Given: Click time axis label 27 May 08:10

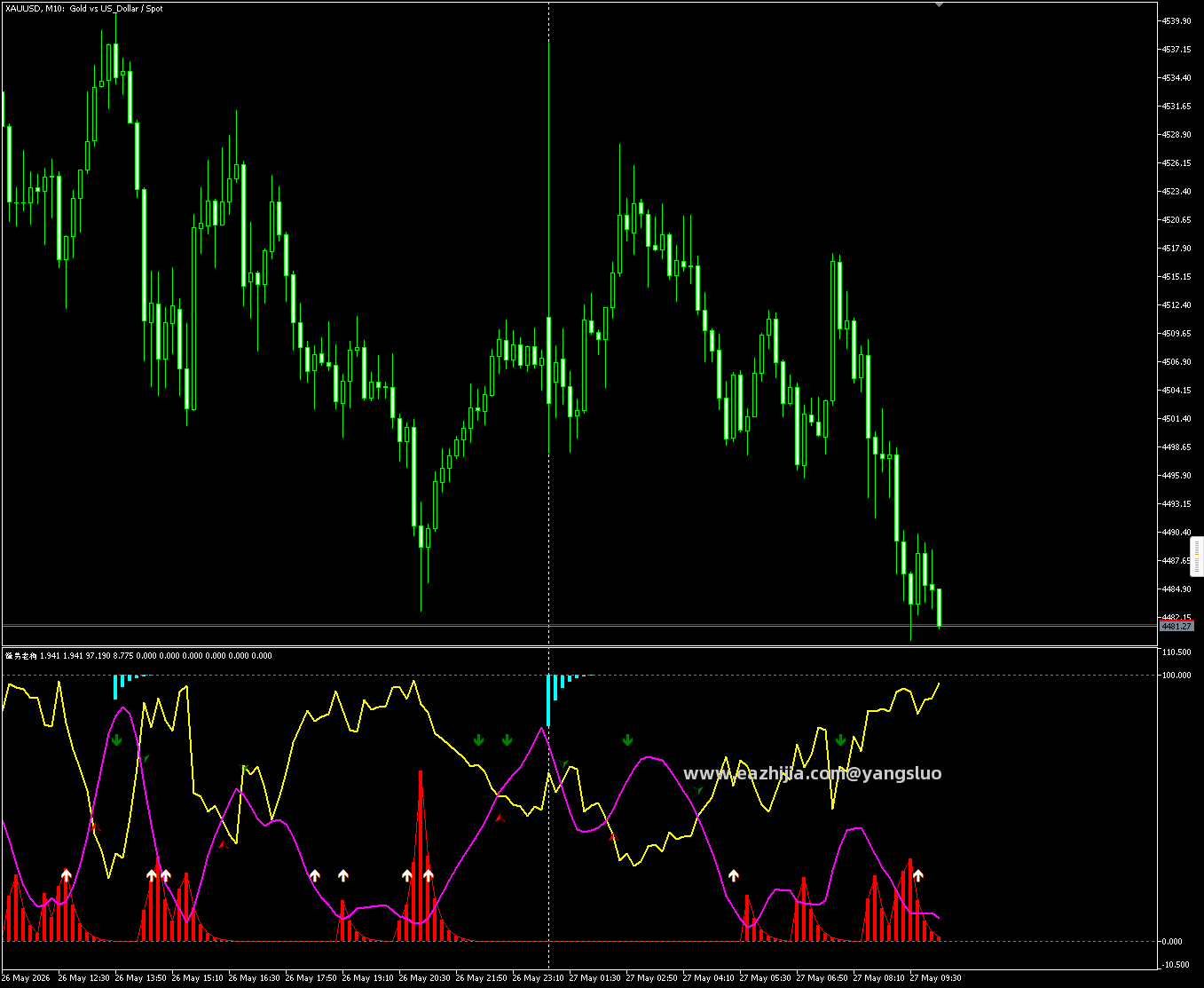Looking at the screenshot, I should (x=879, y=978).
